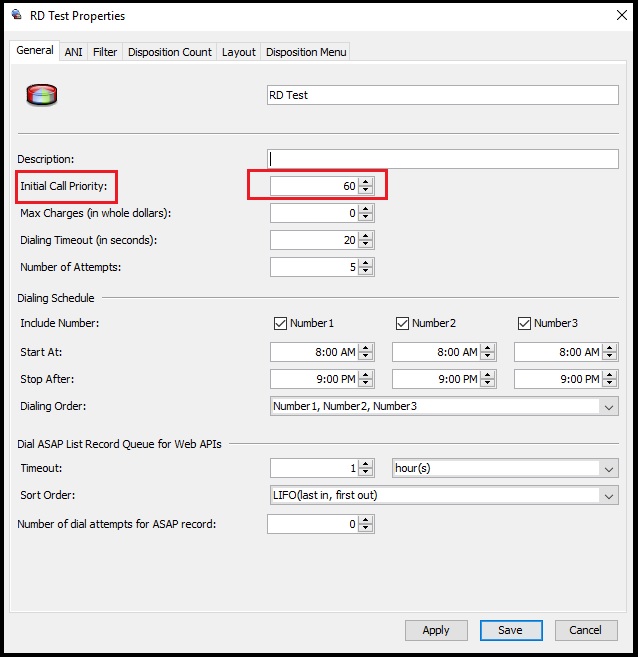Image resolution: width=638 pixels, height=657 pixels.
Task: Switch to Disposition Count tab
Action: tap(170, 52)
